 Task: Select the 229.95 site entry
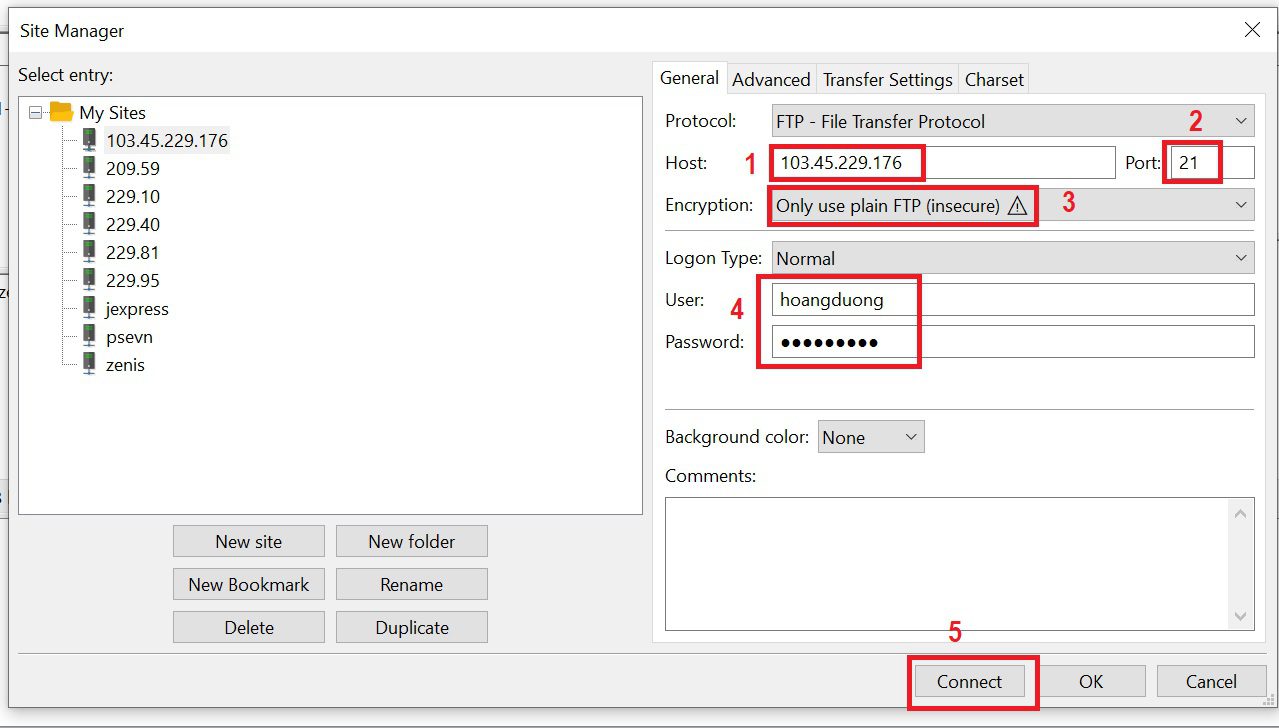(133, 280)
